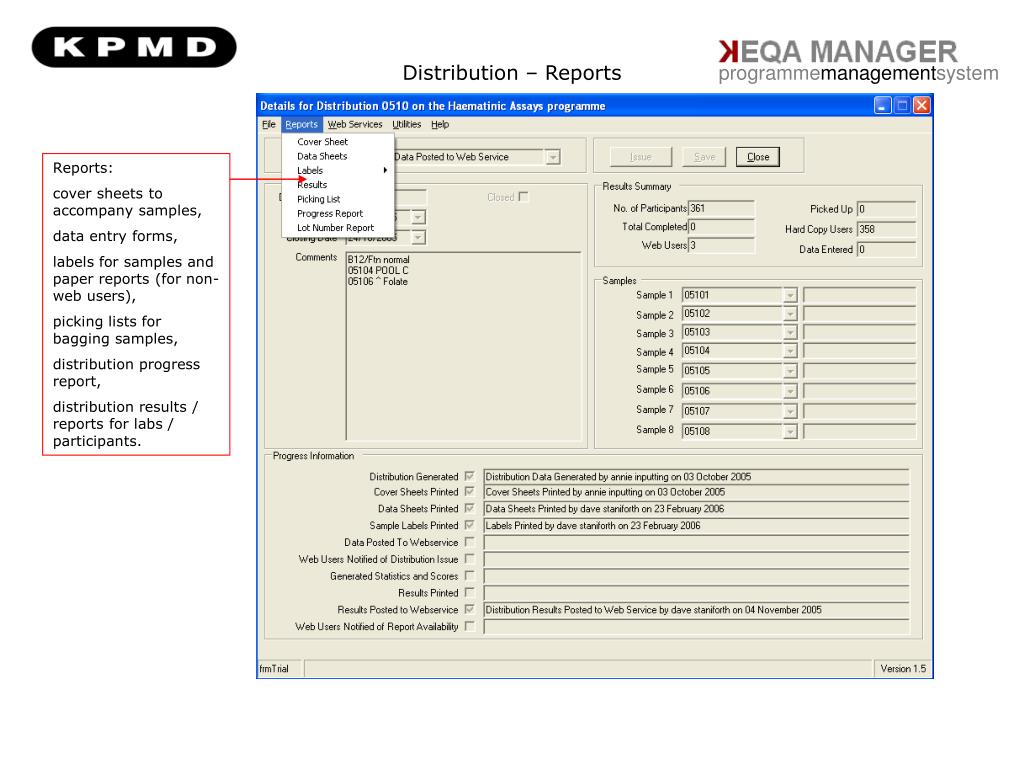Open the File menu
Screen dimensions: 1024x768
(268, 125)
